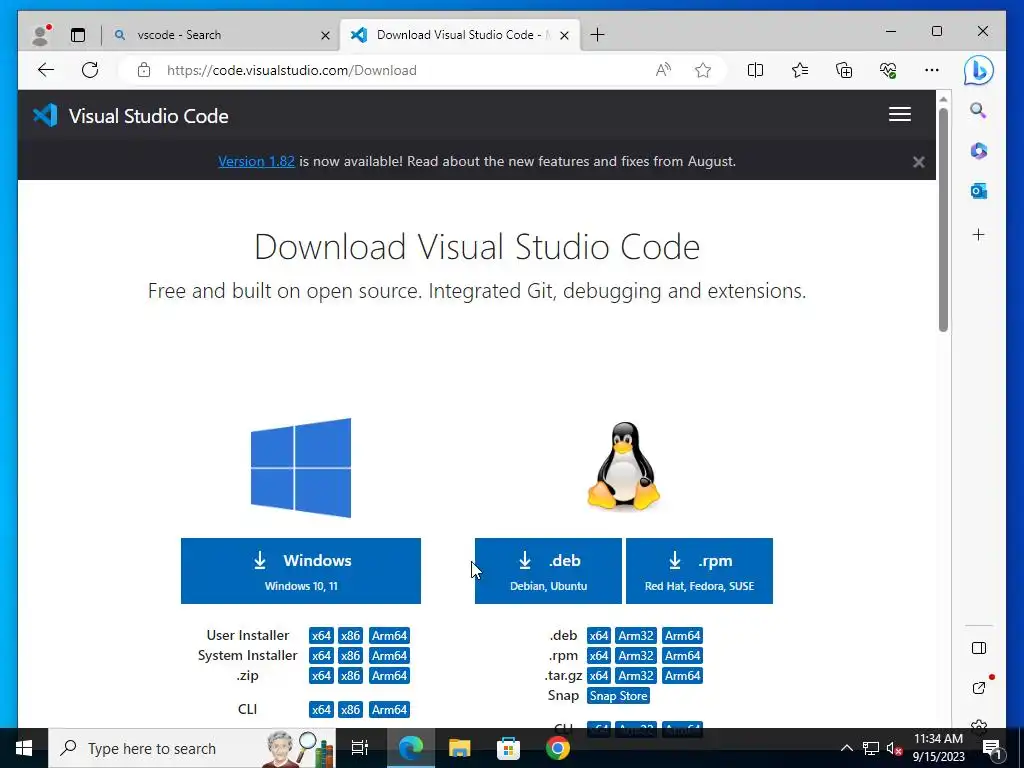Open the Edge Settings and more menu
Viewport: 1024px width, 768px height.
(932, 70)
